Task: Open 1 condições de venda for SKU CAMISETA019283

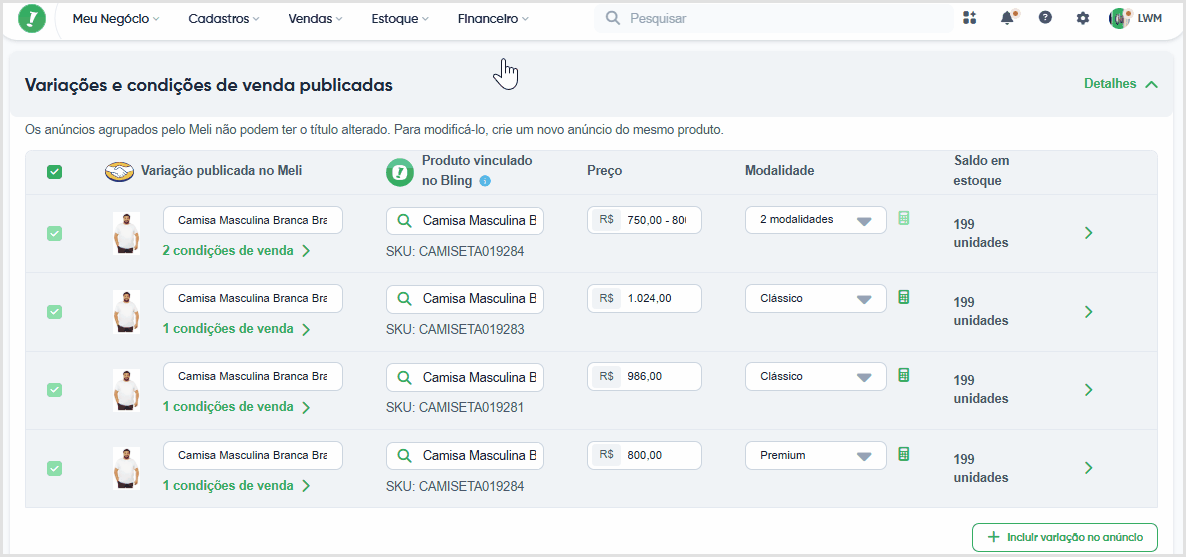Action: tap(236, 329)
